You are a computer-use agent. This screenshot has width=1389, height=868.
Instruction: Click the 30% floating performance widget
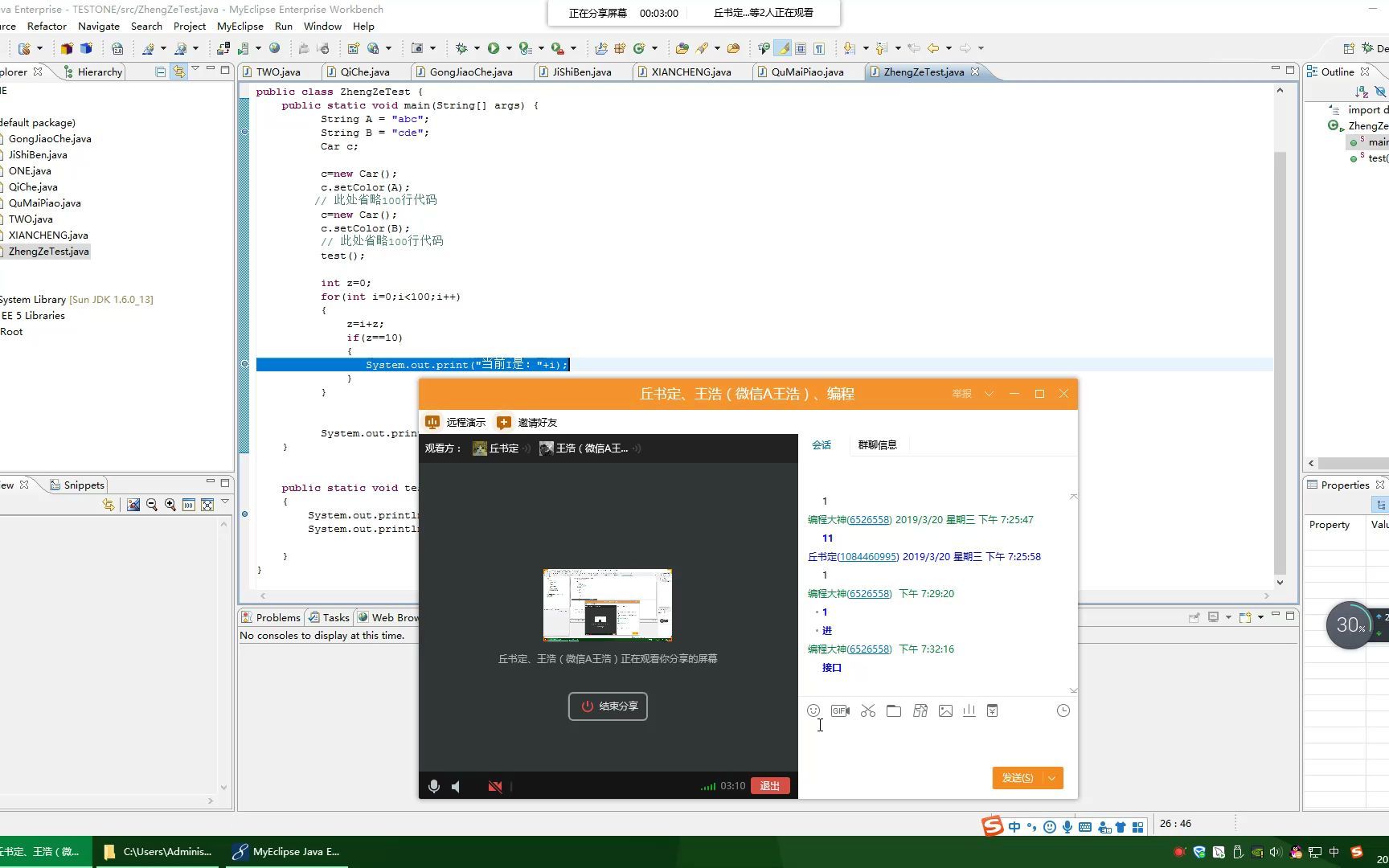tap(1350, 624)
